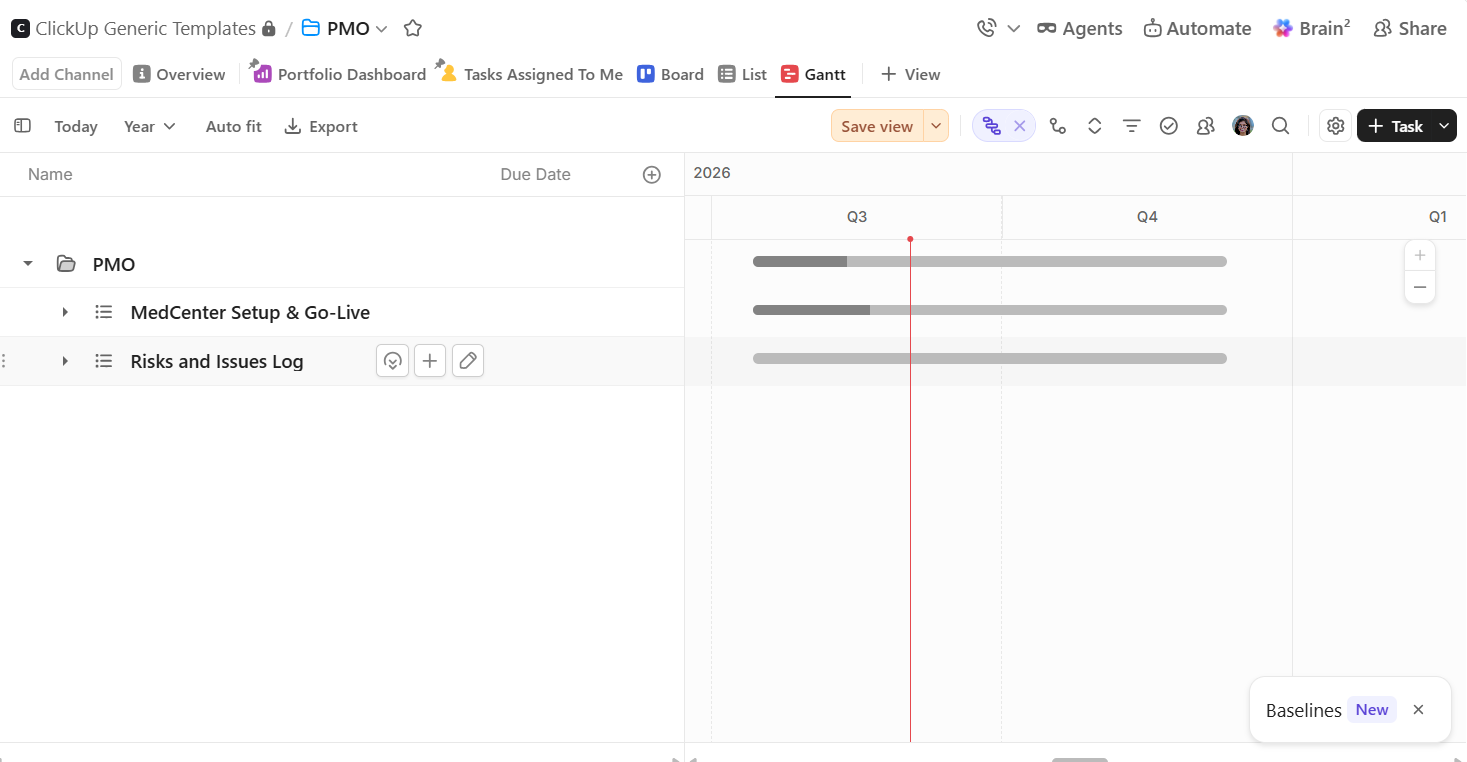Click the red today marker line
This screenshot has height=762, width=1467.
click(910, 490)
